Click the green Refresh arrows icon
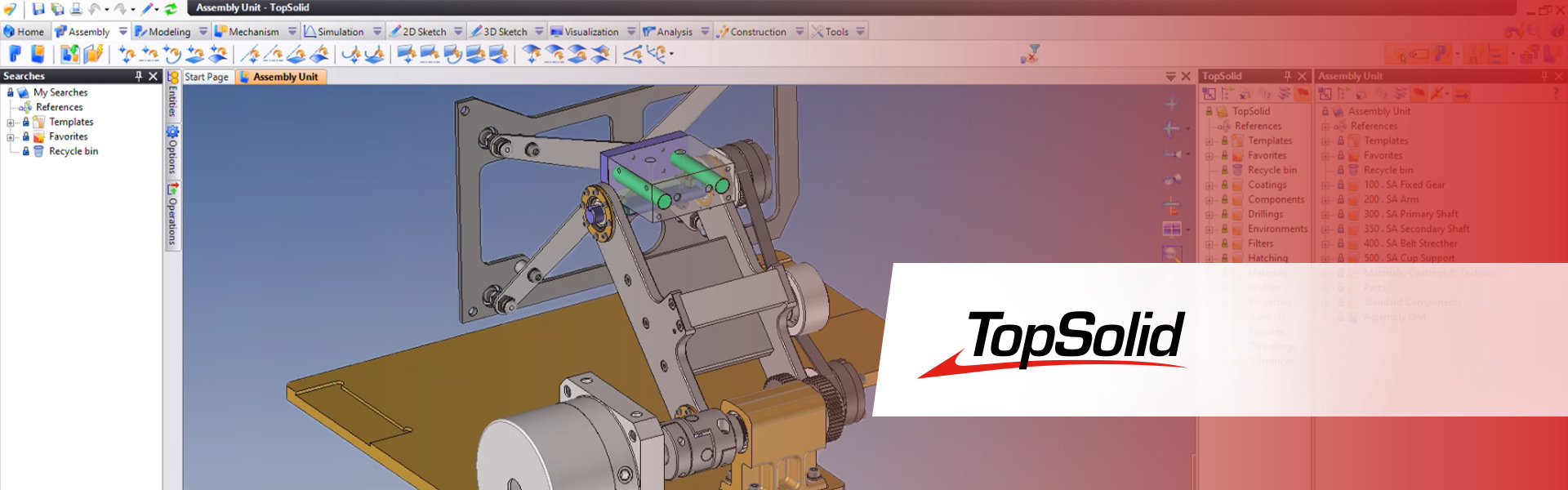Image resolution: width=1568 pixels, height=490 pixels. 171,9
